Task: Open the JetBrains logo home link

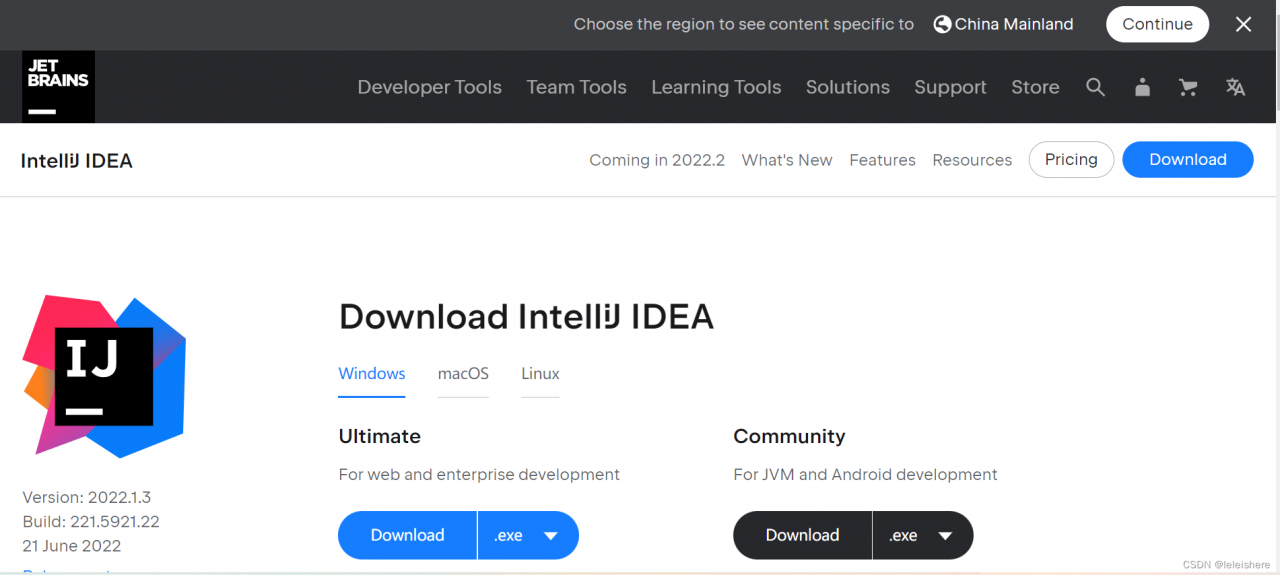Action: point(58,87)
